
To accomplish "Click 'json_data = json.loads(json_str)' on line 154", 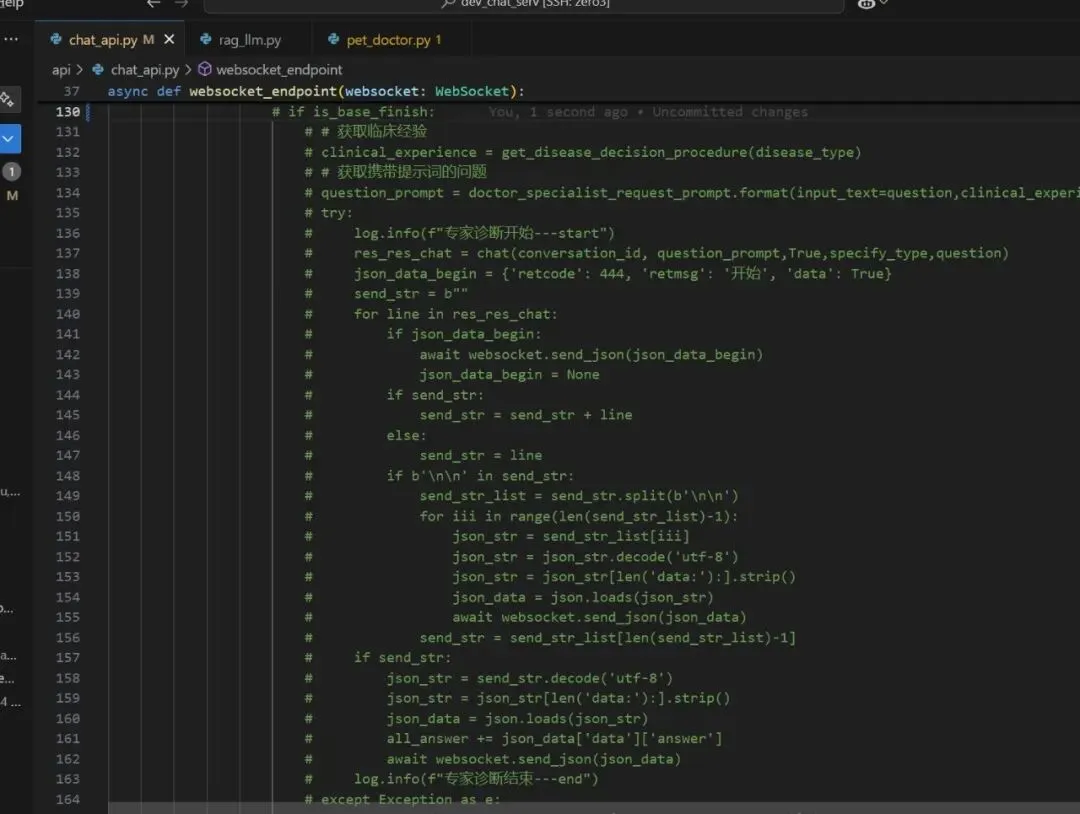I will pos(583,597).
